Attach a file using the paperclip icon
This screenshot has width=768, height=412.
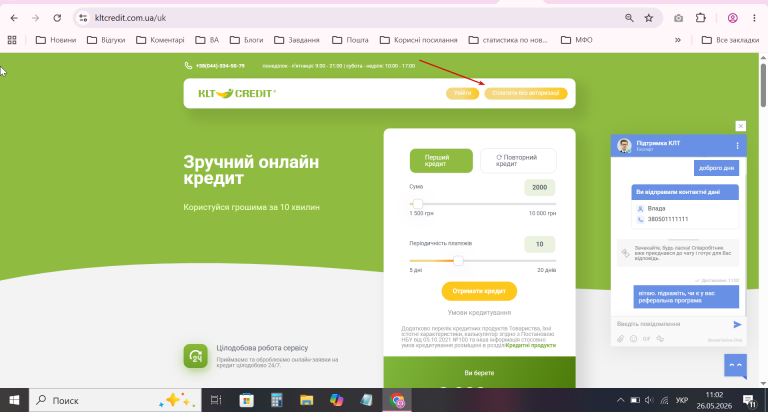click(620, 339)
